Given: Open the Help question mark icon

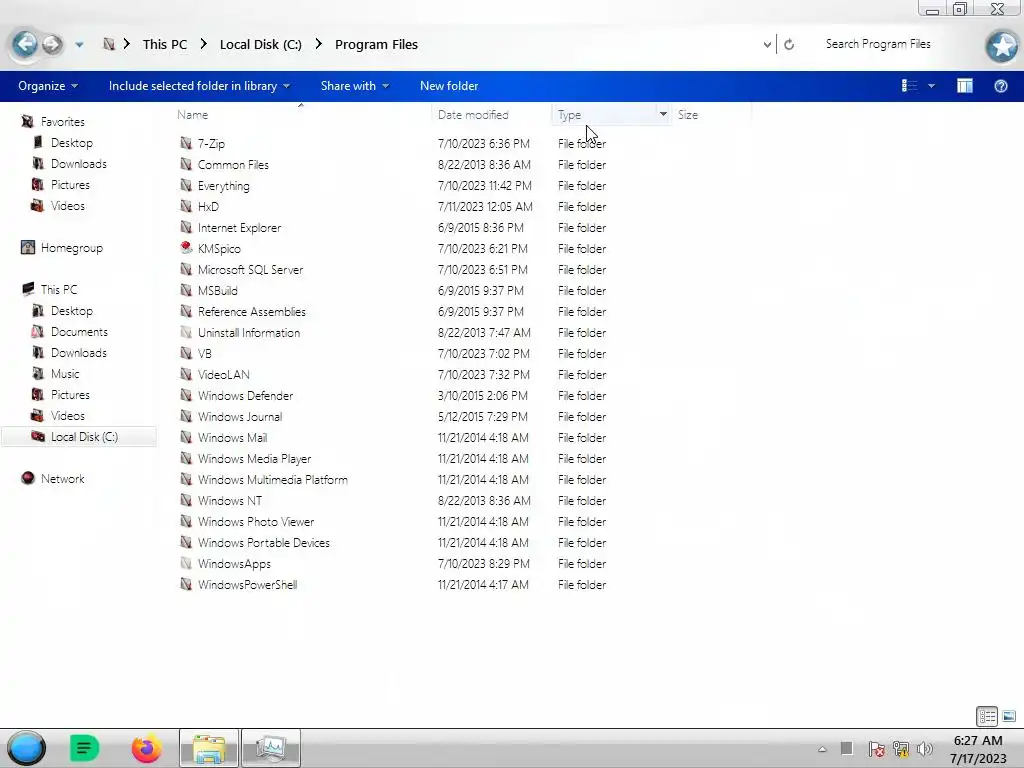Looking at the screenshot, I should (1000, 86).
